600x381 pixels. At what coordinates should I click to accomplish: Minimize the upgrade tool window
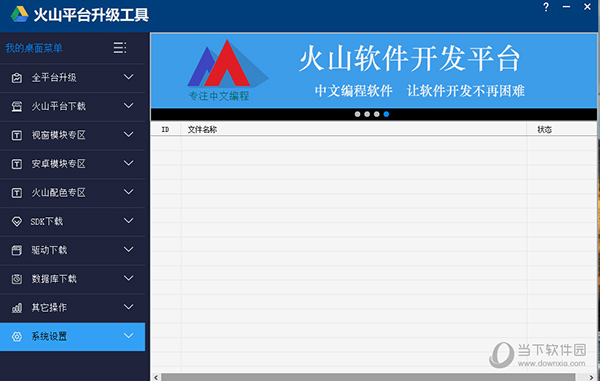coord(566,7)
